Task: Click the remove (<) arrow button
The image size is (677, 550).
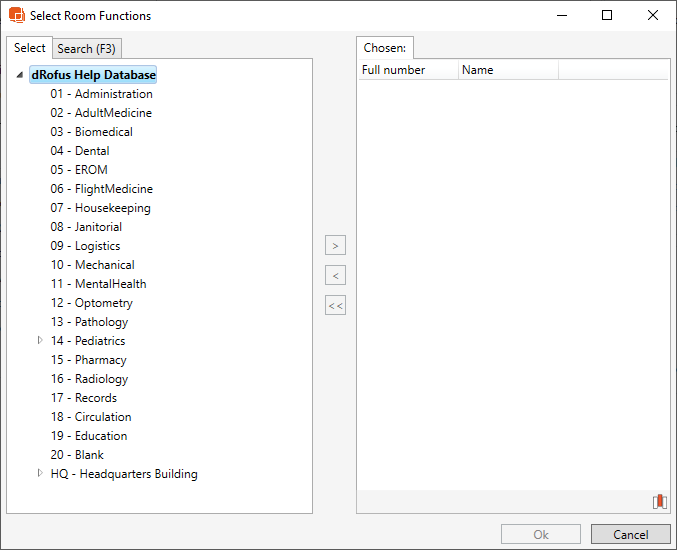Action: click(335, 275)
